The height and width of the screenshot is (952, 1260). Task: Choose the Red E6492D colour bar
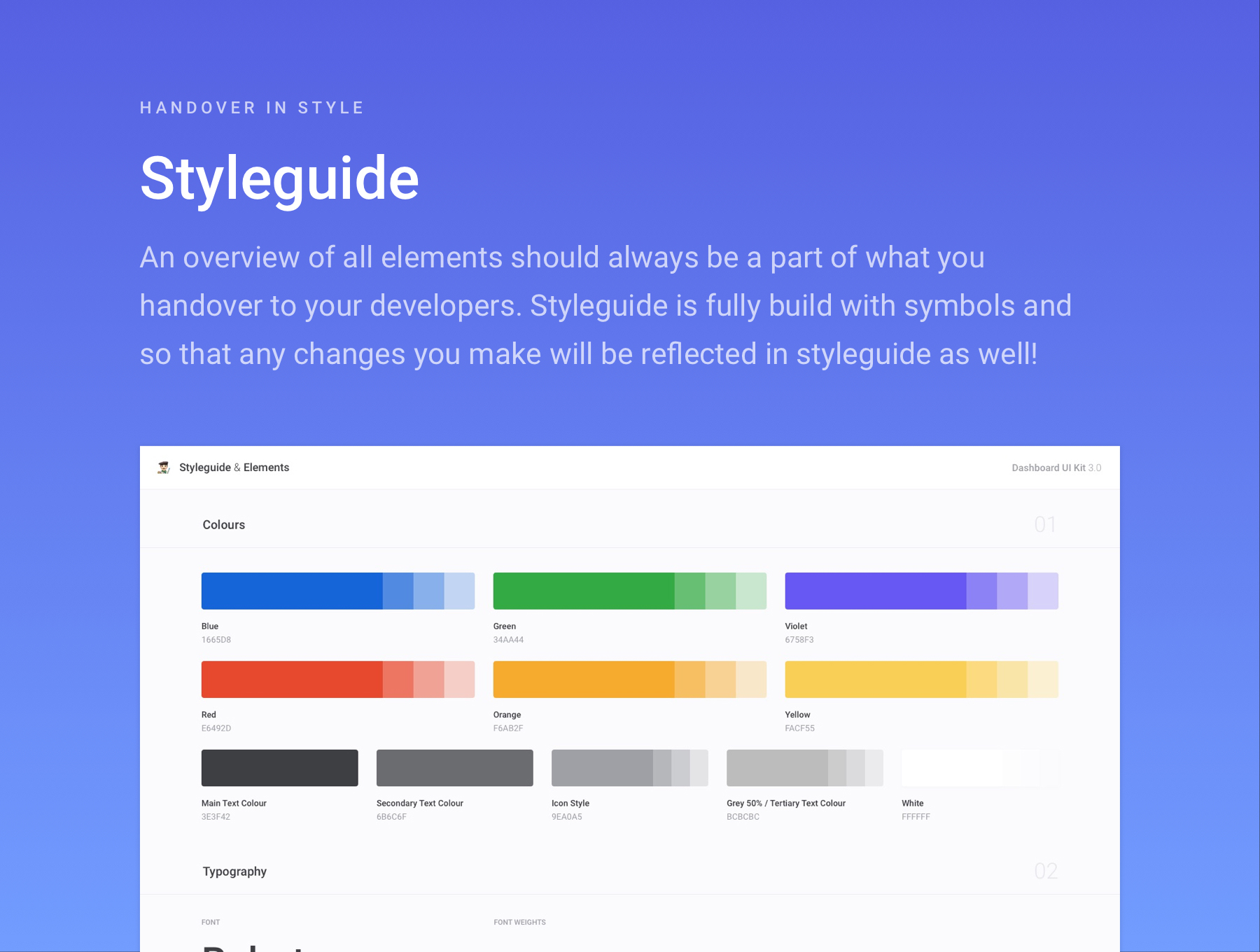point(292,679)
